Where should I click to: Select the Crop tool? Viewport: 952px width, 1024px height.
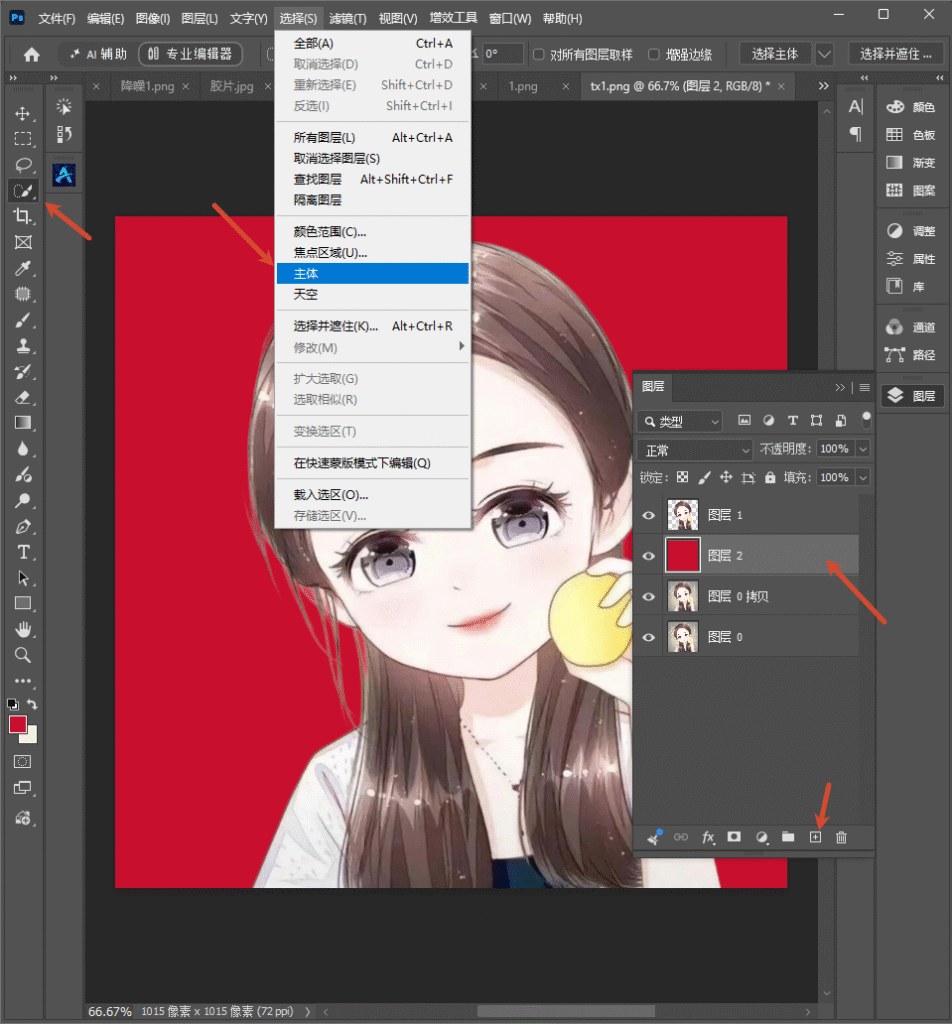coord(23,216)
